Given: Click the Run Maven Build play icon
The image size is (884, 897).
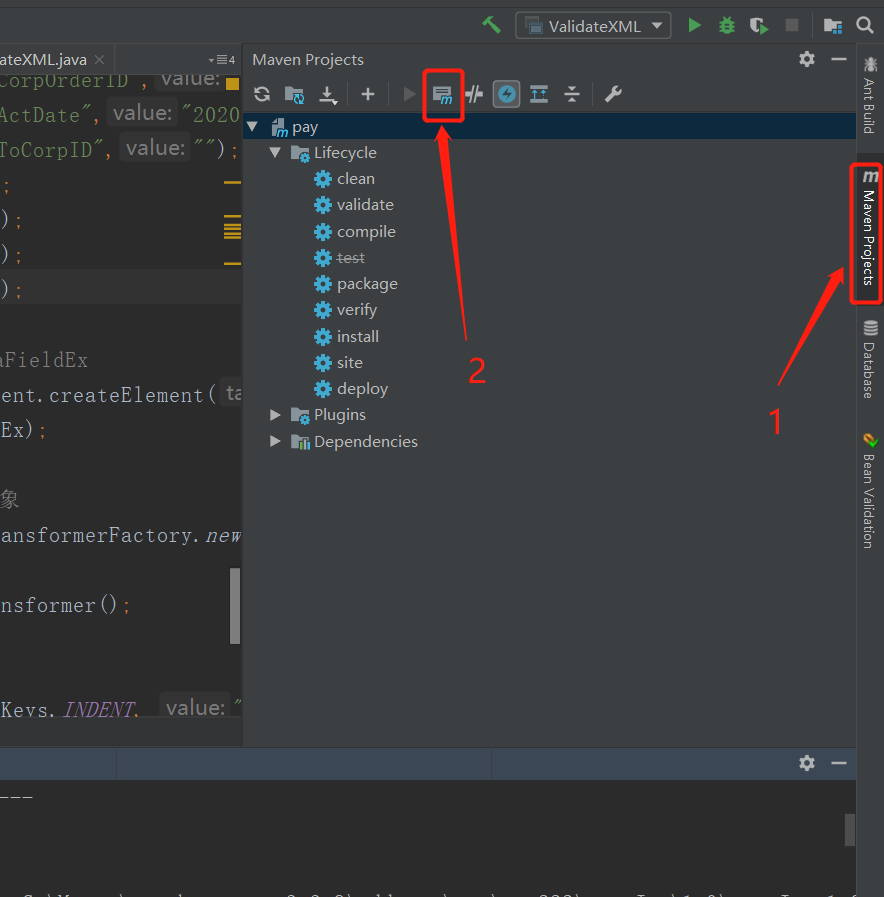Looking at the screenshot, I should tap(409, 94).
